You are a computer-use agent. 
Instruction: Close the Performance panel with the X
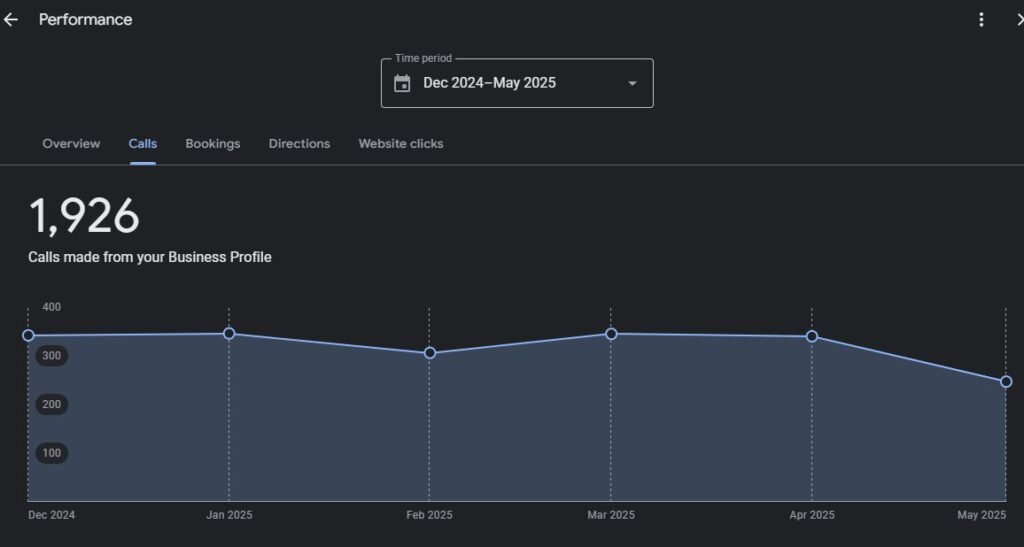(x=1018, y=20)
